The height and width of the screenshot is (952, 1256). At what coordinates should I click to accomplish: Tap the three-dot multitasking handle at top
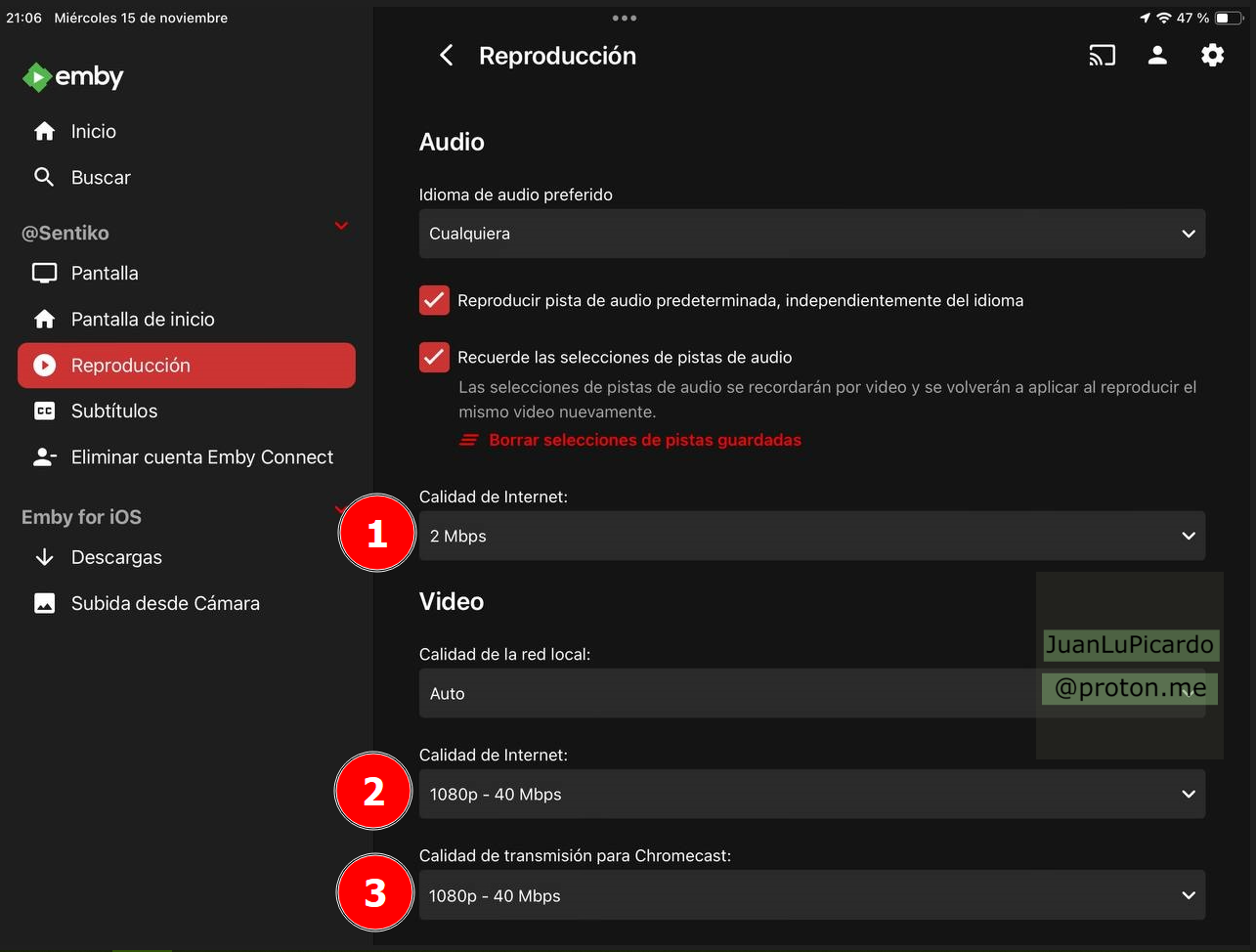(x=624, y=18)
